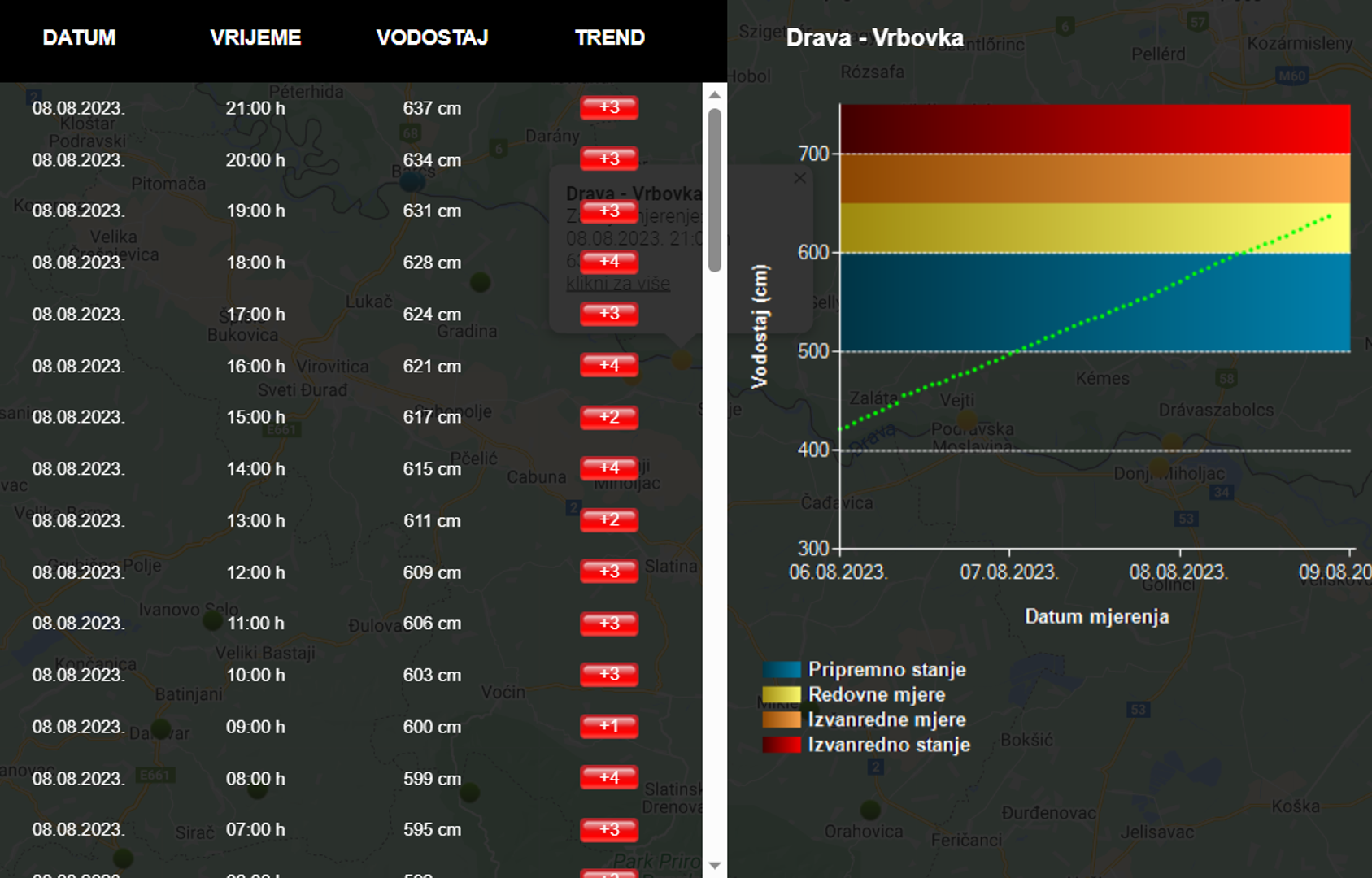Viewport: 1372px width, 878px height.
Task: Click the +4 trend badge for 16:00 h
Action: [609, 365]
